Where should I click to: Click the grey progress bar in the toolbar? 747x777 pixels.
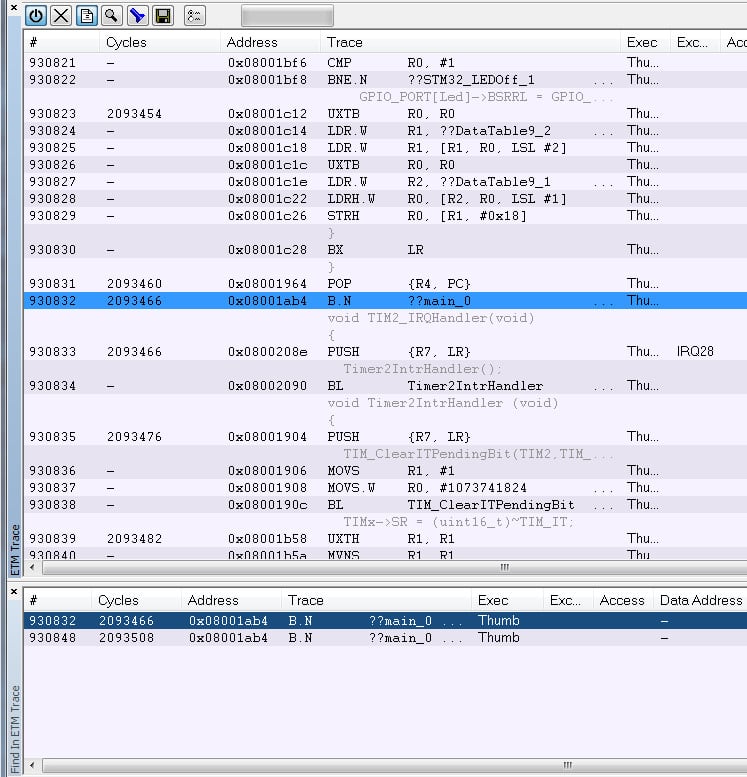click(x=287, y=16)
